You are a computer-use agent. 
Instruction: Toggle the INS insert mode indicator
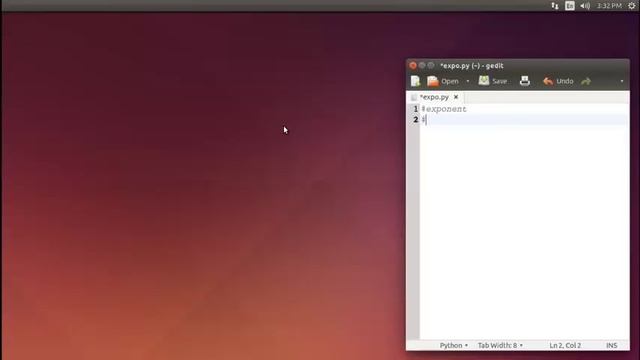(611, 345)
